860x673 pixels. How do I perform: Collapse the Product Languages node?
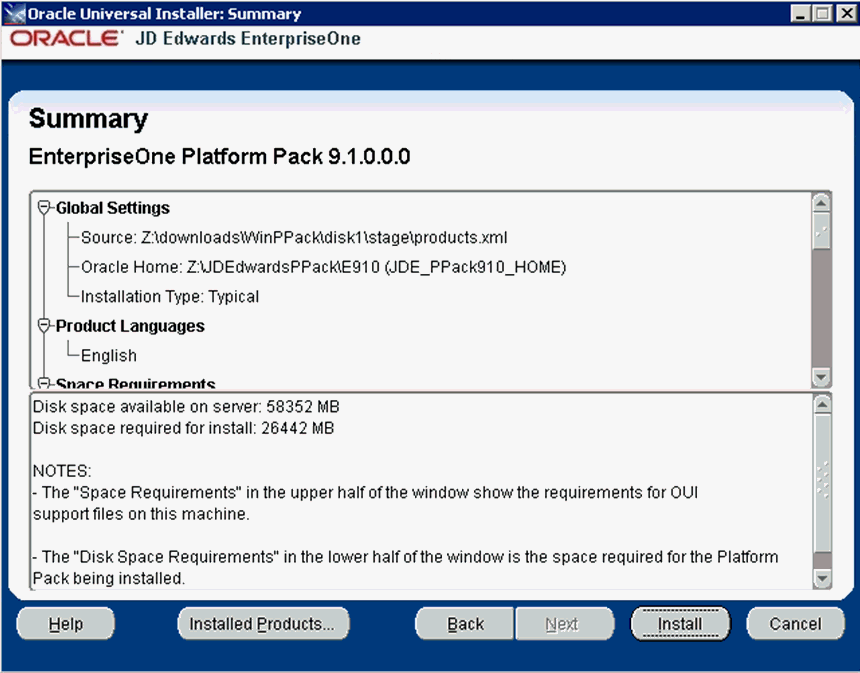pos(44,326)
